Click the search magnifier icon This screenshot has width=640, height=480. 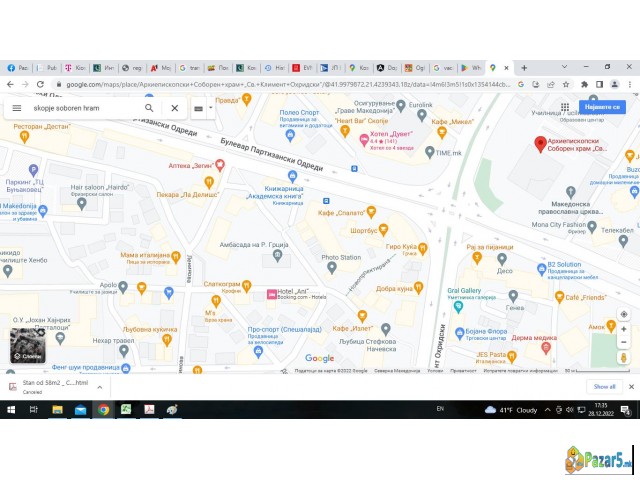tap(149, 108)
